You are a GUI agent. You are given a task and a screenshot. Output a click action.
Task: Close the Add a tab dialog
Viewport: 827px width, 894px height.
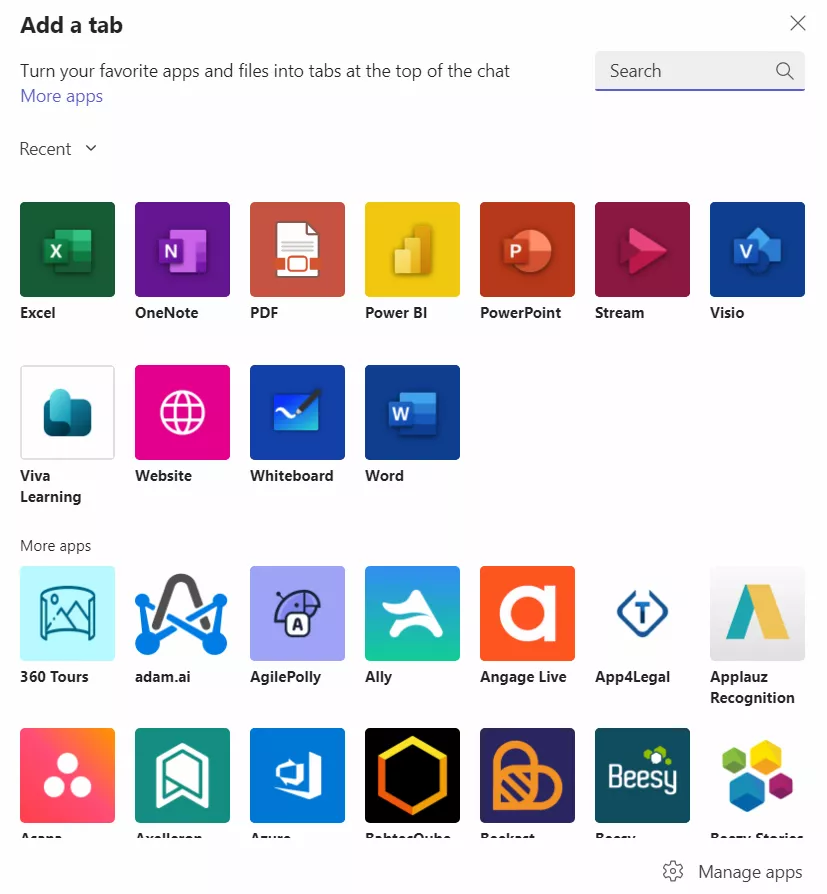798,23
